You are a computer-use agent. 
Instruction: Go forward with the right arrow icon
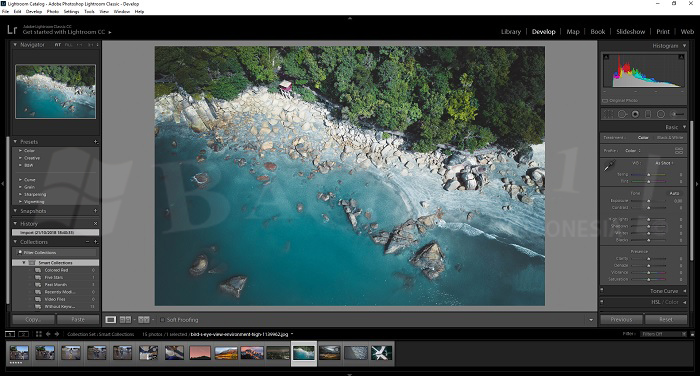(57, 334)
